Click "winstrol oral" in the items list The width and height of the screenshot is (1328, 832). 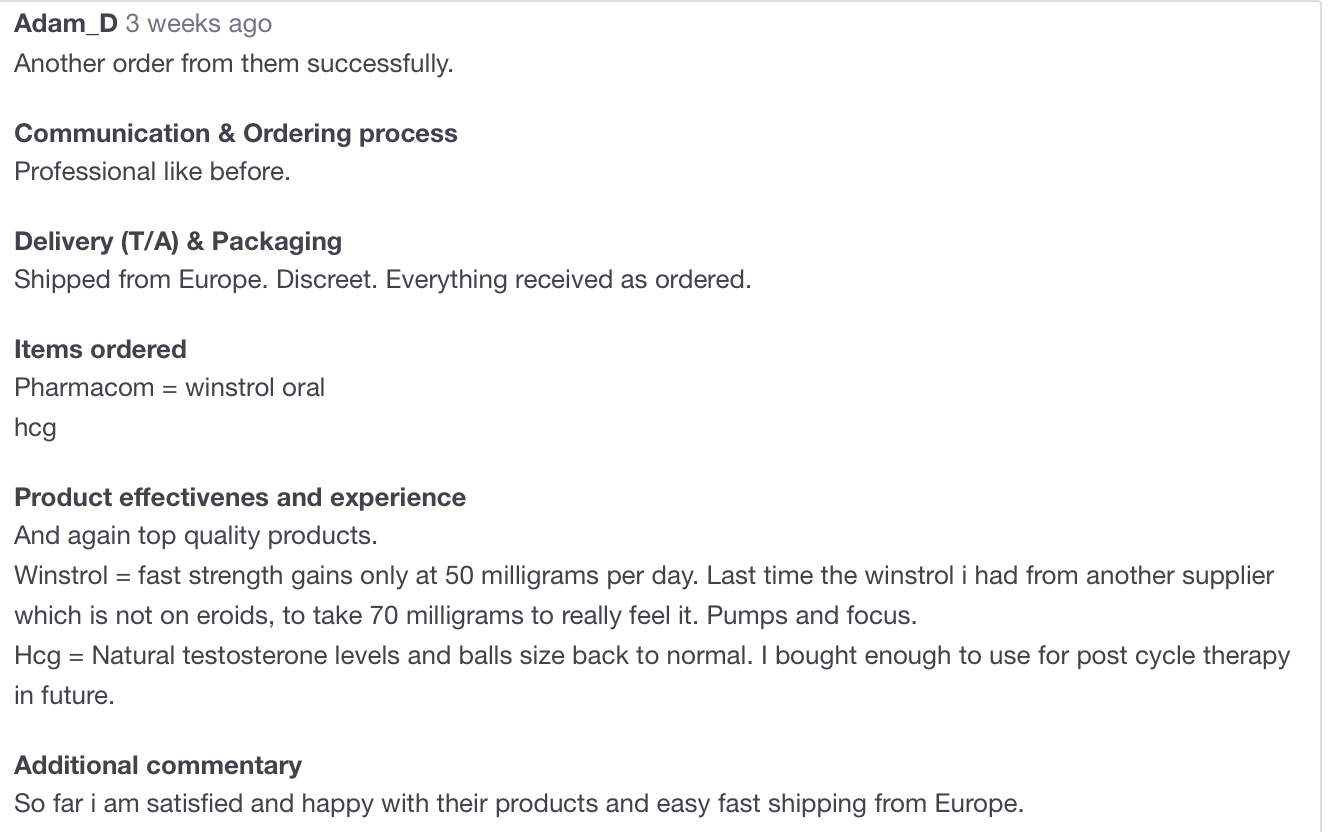click(255, 388)
